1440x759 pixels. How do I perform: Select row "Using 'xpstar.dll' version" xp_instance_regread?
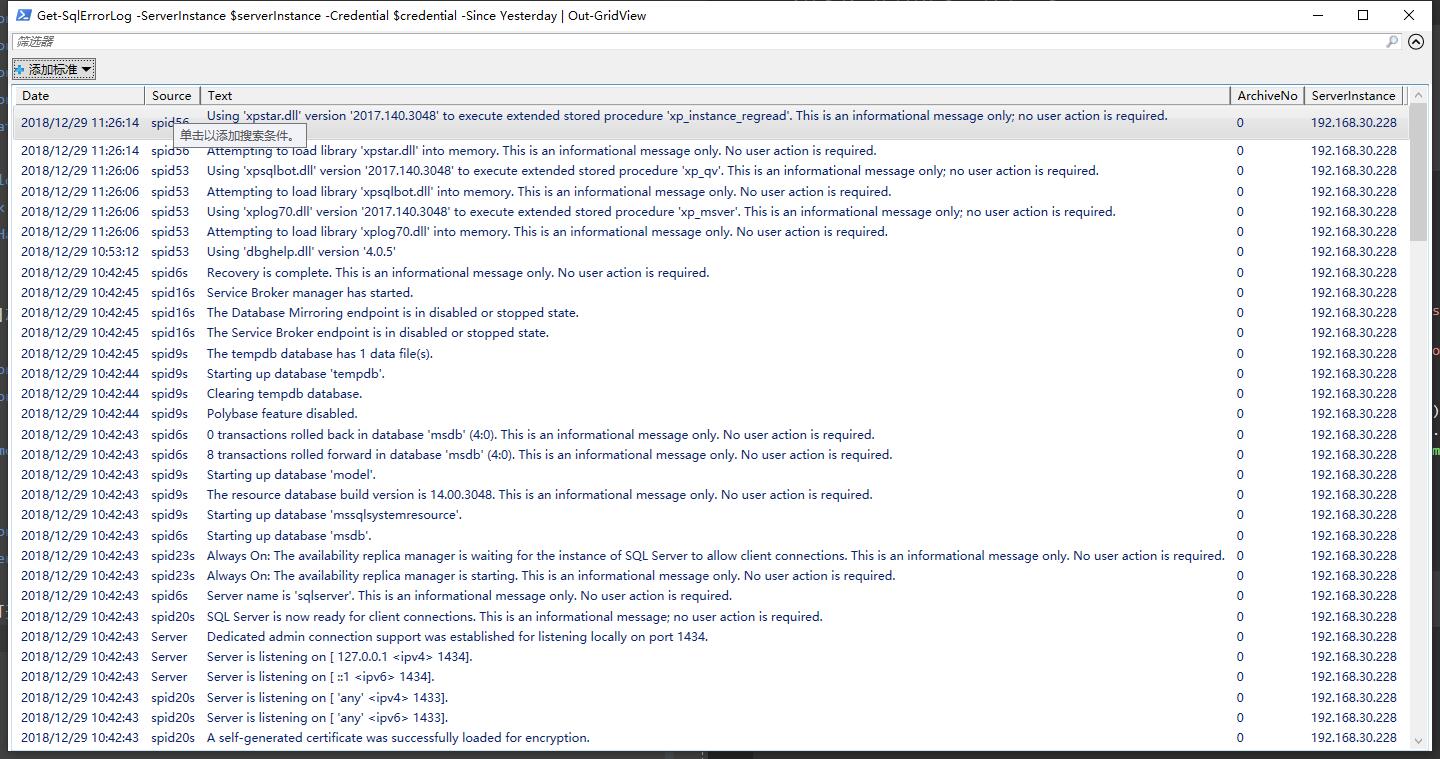point(712,123)
